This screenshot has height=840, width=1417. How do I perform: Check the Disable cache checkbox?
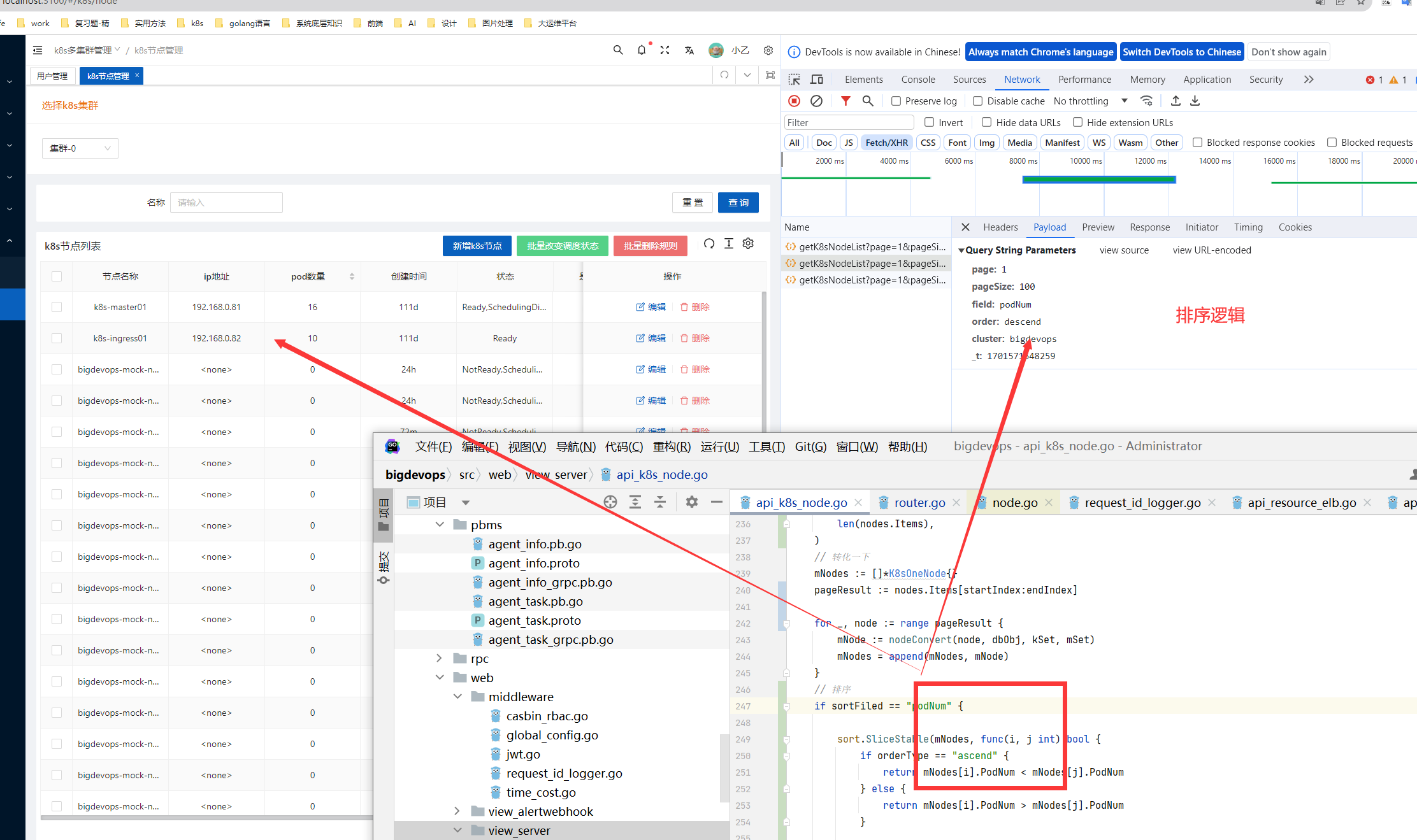978,101
